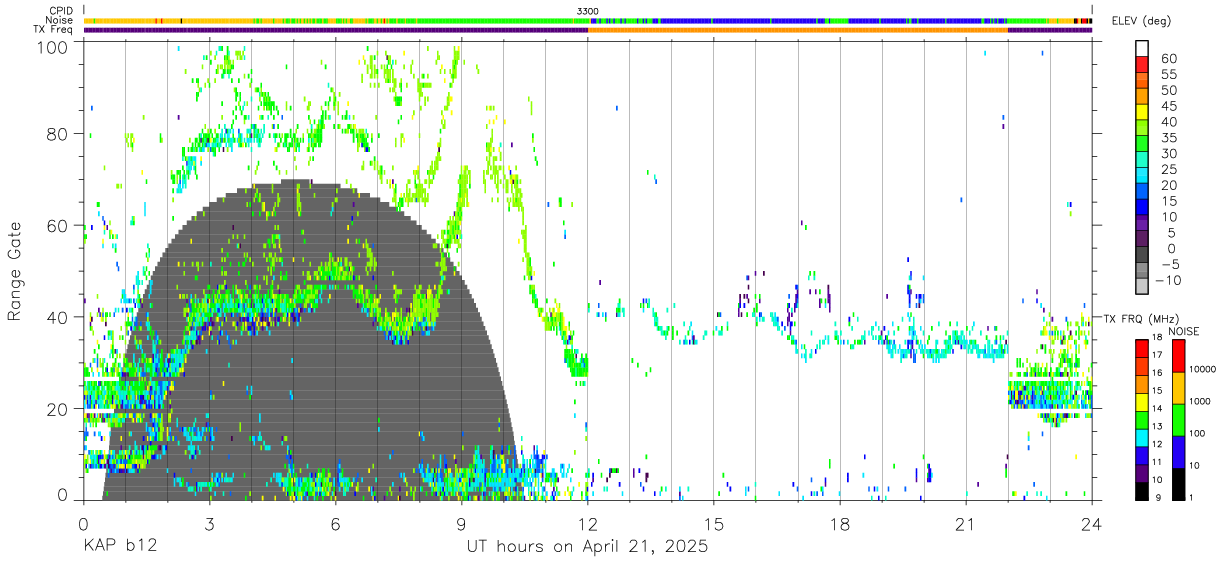Click the x-axis tick label 9
Viewport: 1228px width, 567px height.
(461, 524)
